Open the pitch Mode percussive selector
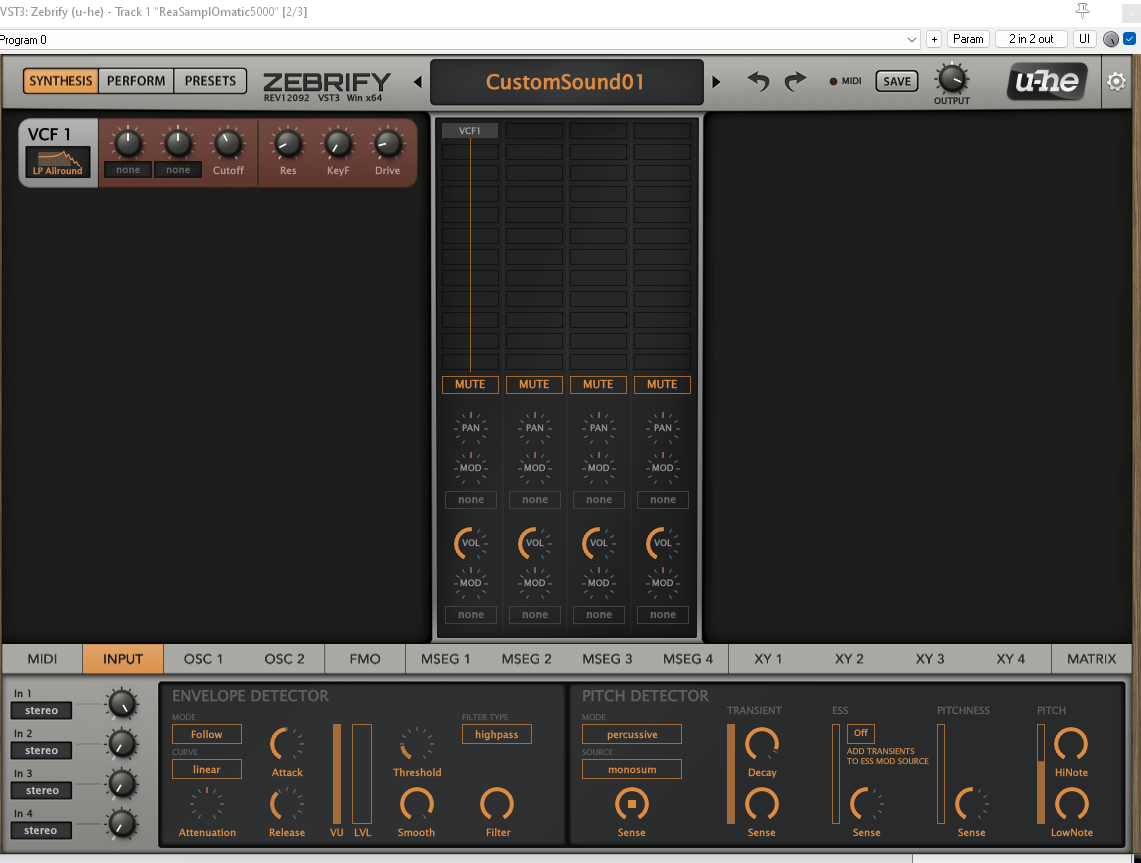Screen dimensions: 1141x863 click(x=632, y=734)
